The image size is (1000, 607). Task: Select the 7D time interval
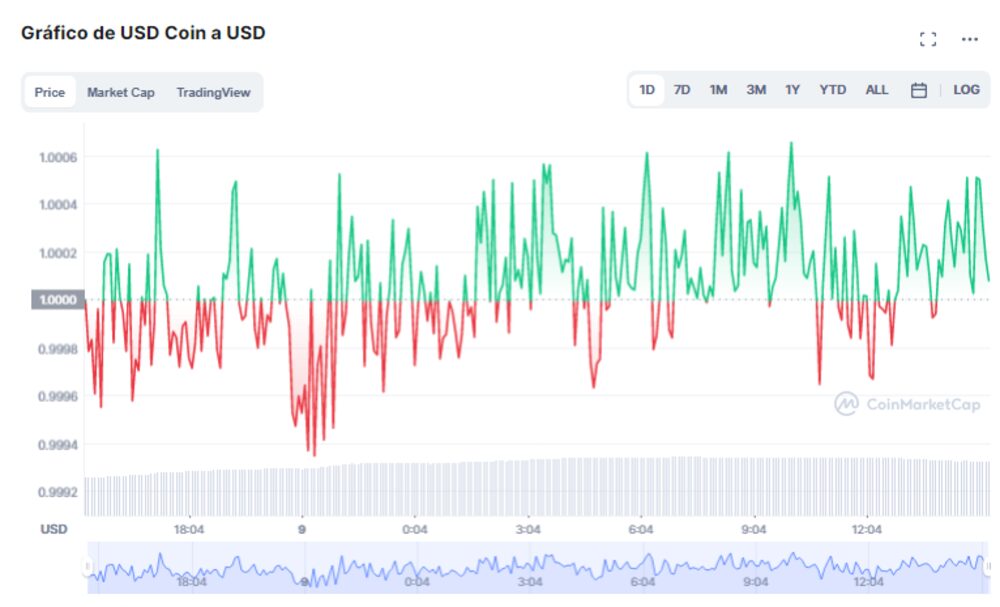coord(681,89)
